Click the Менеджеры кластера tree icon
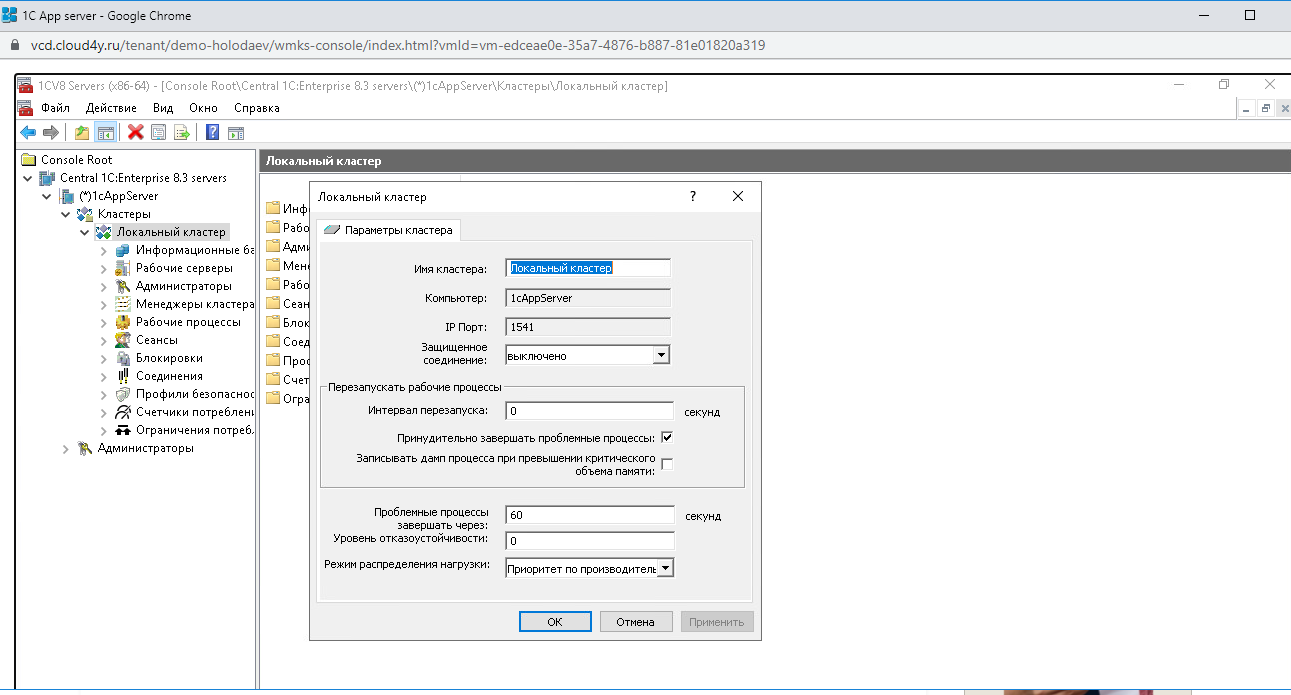1291x695 pixels. [x=123, y=304]
